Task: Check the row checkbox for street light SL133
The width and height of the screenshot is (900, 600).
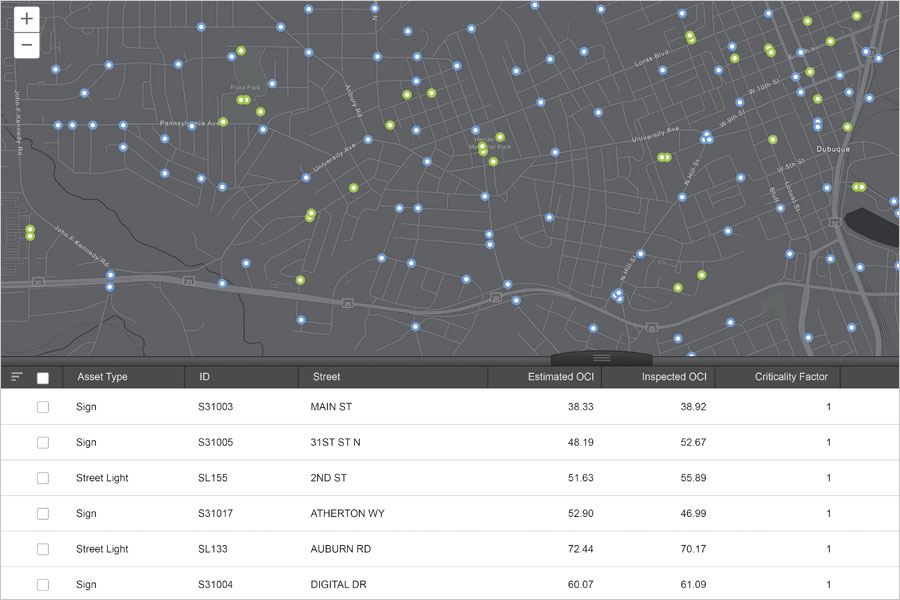Action: [x=42, y=548]
